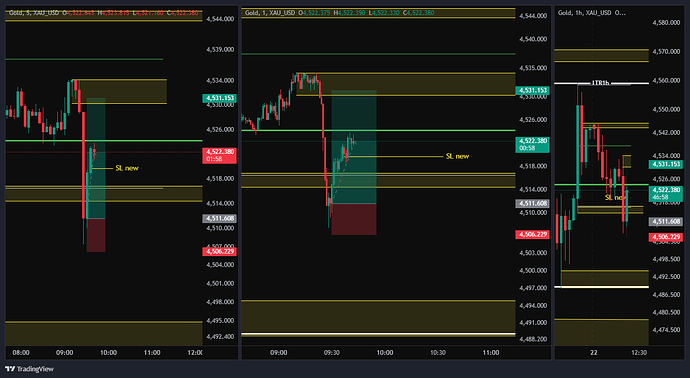Click 09:00 on 5-minute chart time axis

click(65, 352)
